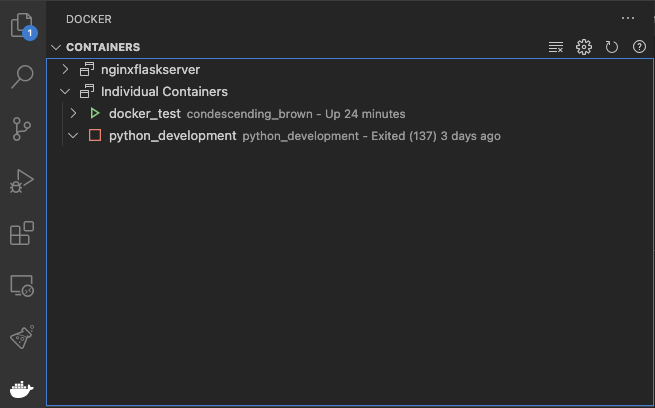This screenshot has height=408, width=655.
Task: Select the python_development container
Action: (x=350, y=136)
